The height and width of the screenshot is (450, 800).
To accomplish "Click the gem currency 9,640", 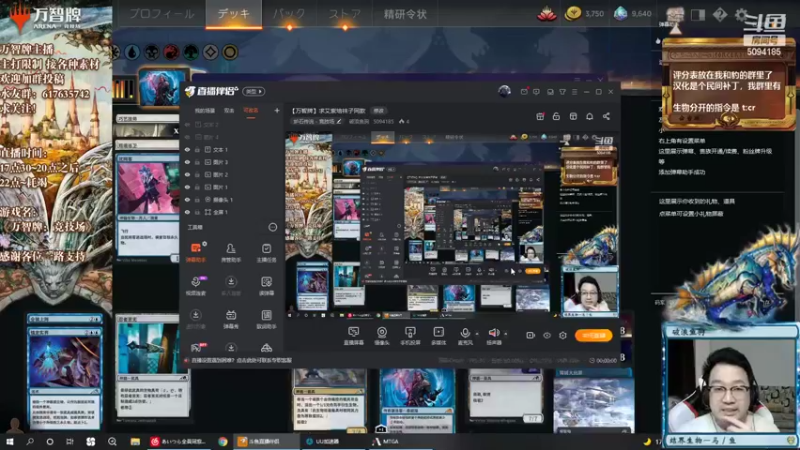I will [632, 14].
